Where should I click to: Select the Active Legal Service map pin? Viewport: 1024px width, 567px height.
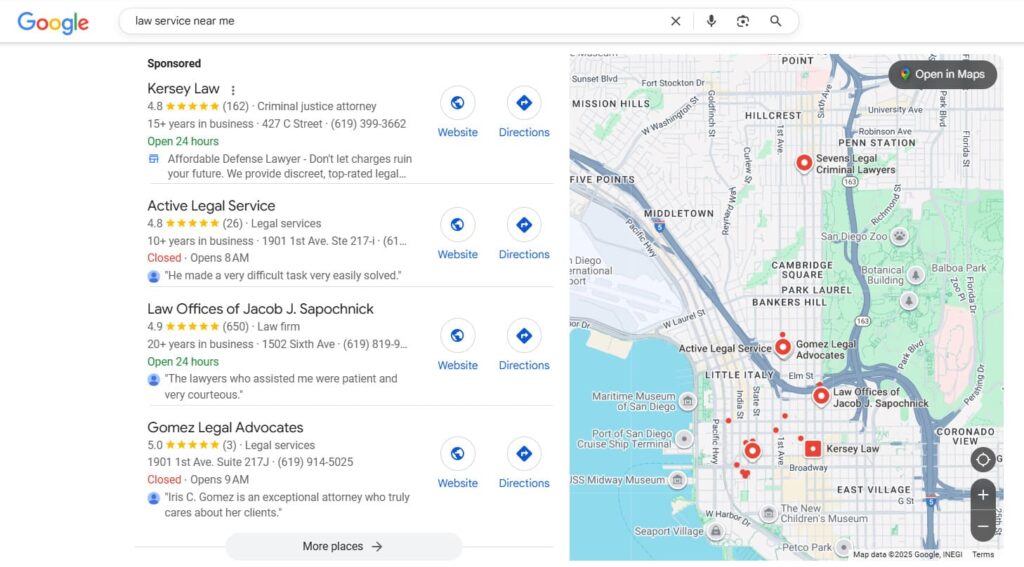click(782, 347)
